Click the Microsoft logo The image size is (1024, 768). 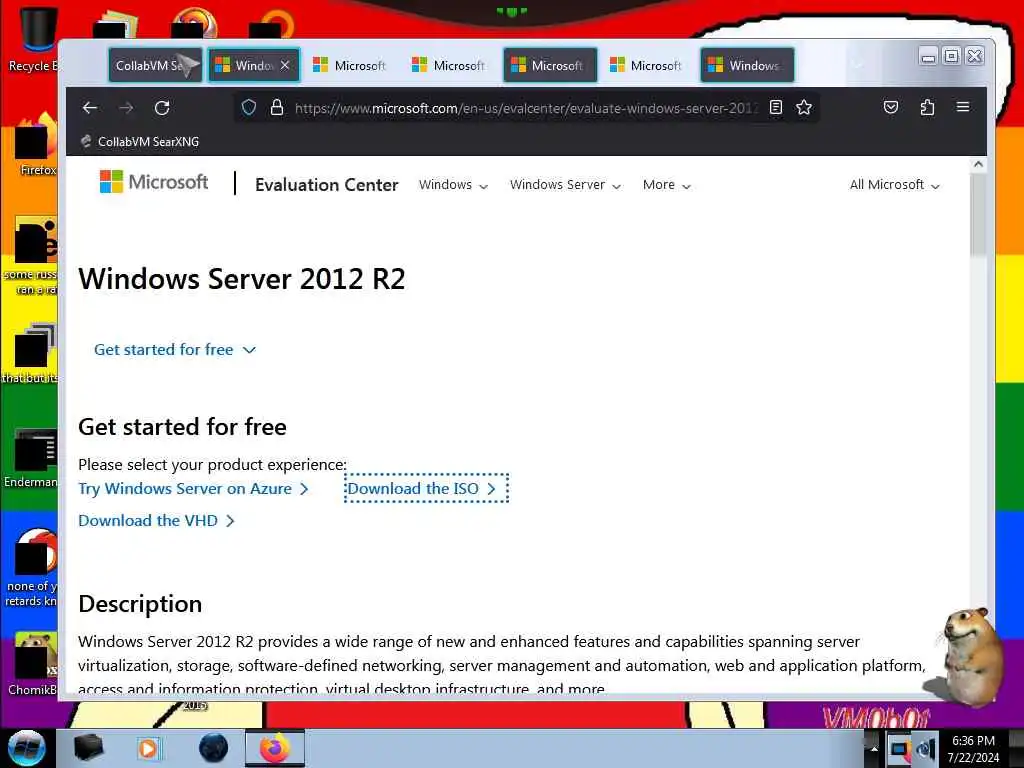(153, 182)
